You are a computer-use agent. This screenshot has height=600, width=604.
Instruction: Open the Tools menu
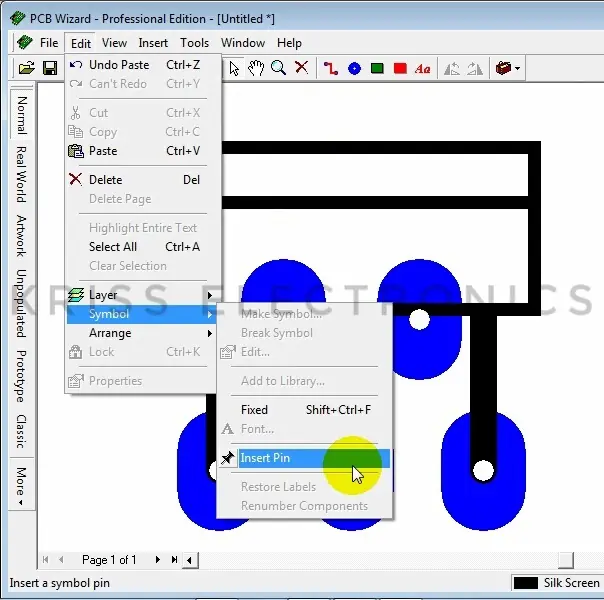(195, 43)
